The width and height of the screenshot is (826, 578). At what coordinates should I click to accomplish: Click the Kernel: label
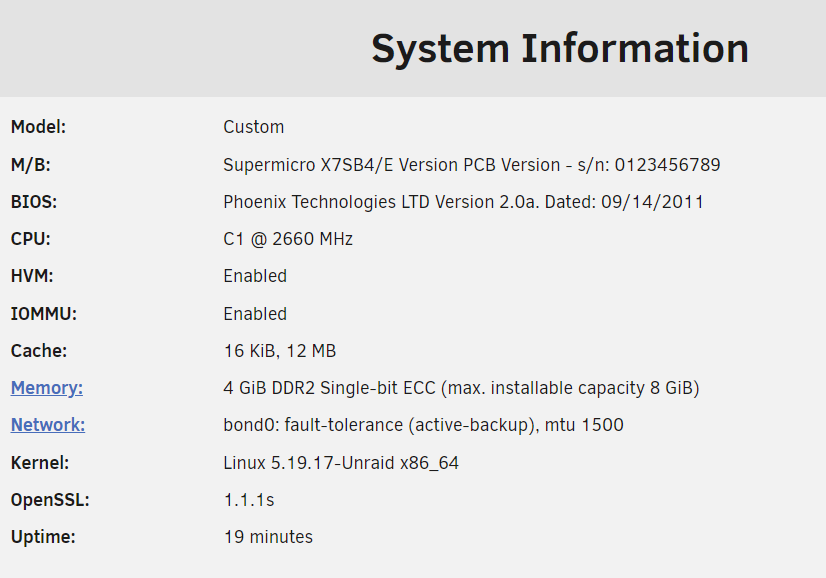[x=40, y=463]
